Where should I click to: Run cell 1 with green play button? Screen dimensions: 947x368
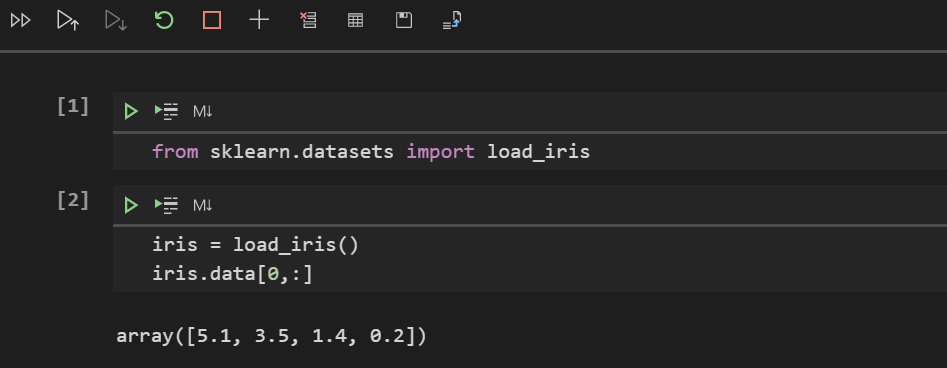(x=130, y=111)
